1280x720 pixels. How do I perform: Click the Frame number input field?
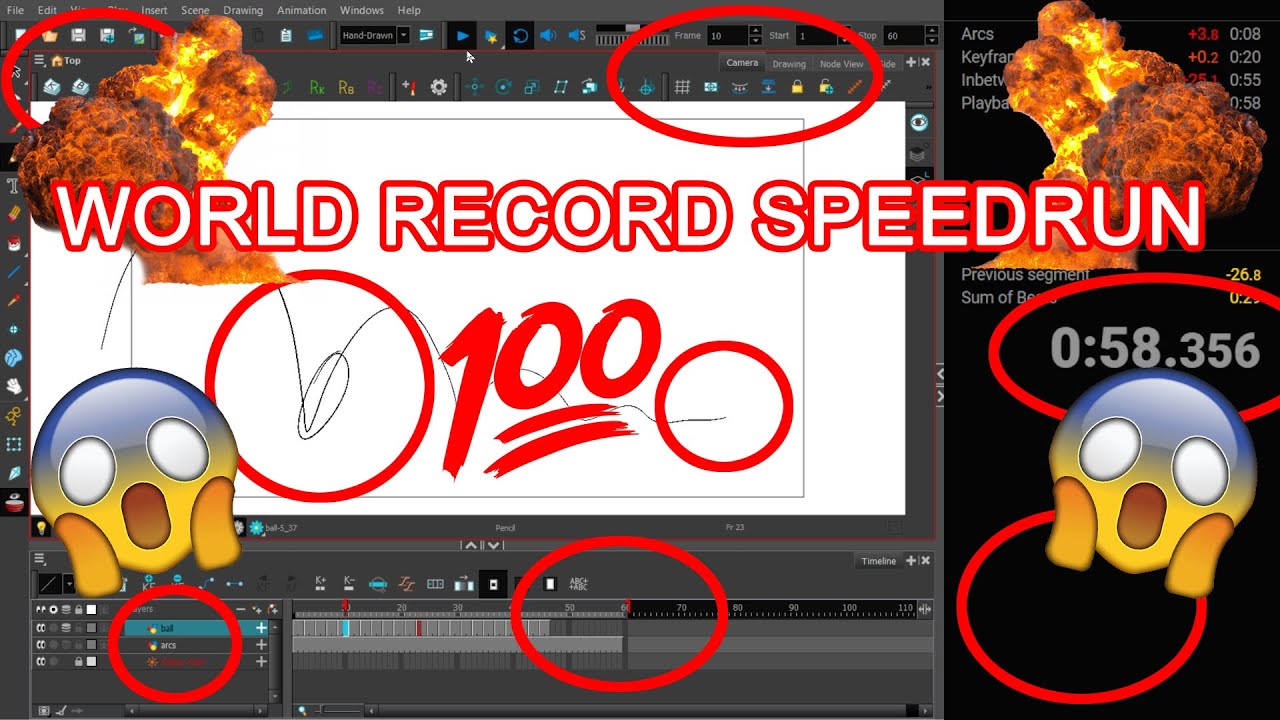727,36
